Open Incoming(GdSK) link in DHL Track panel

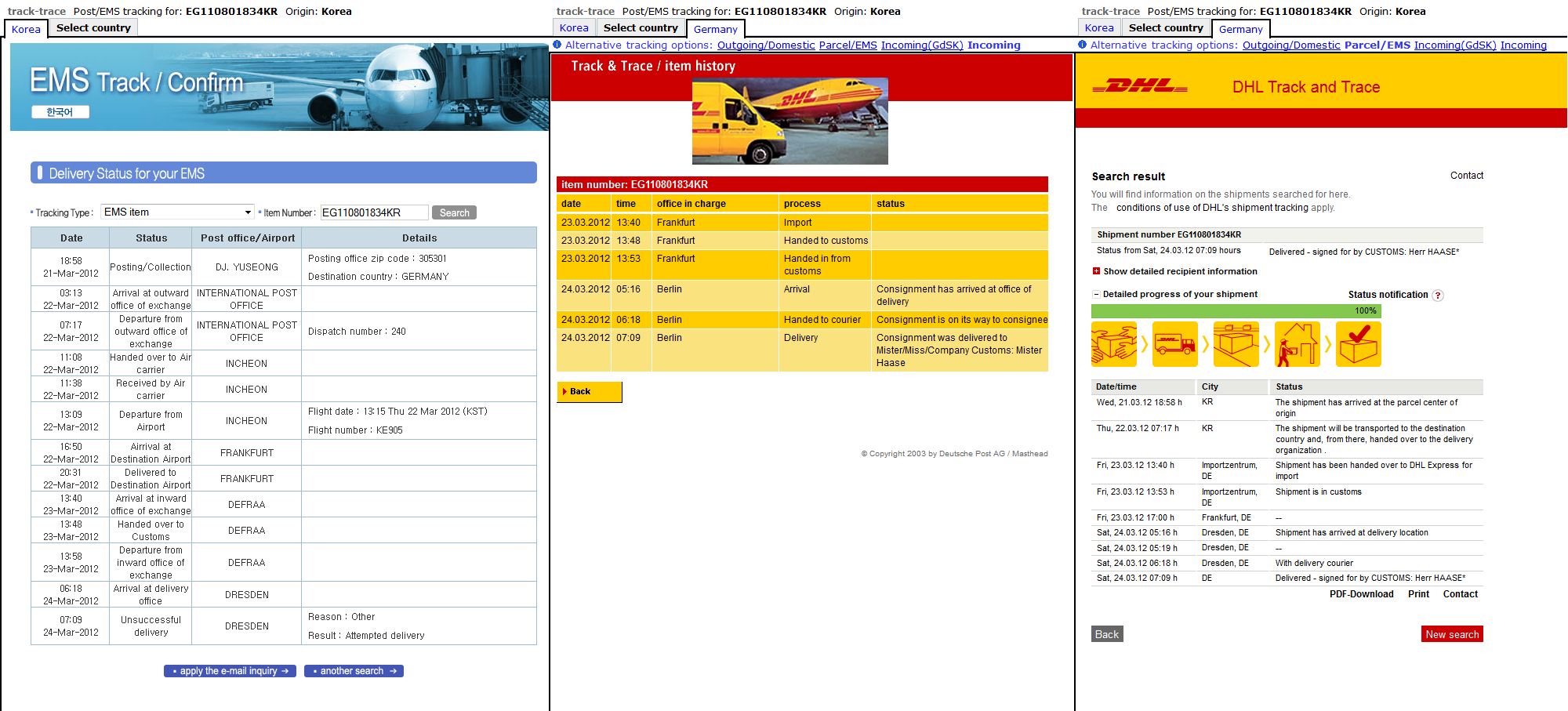(1455, 45)
